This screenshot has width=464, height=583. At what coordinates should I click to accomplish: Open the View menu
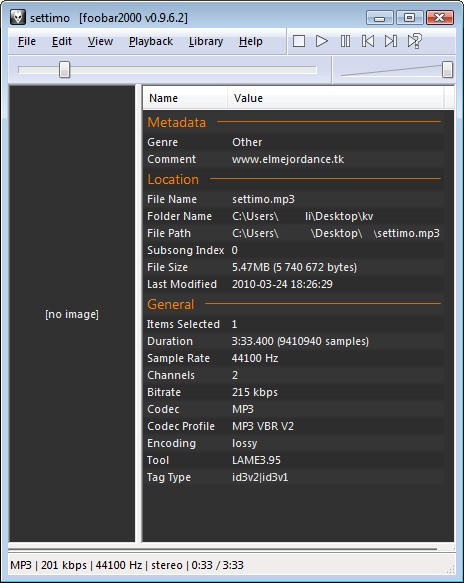[x=100, y=41]
